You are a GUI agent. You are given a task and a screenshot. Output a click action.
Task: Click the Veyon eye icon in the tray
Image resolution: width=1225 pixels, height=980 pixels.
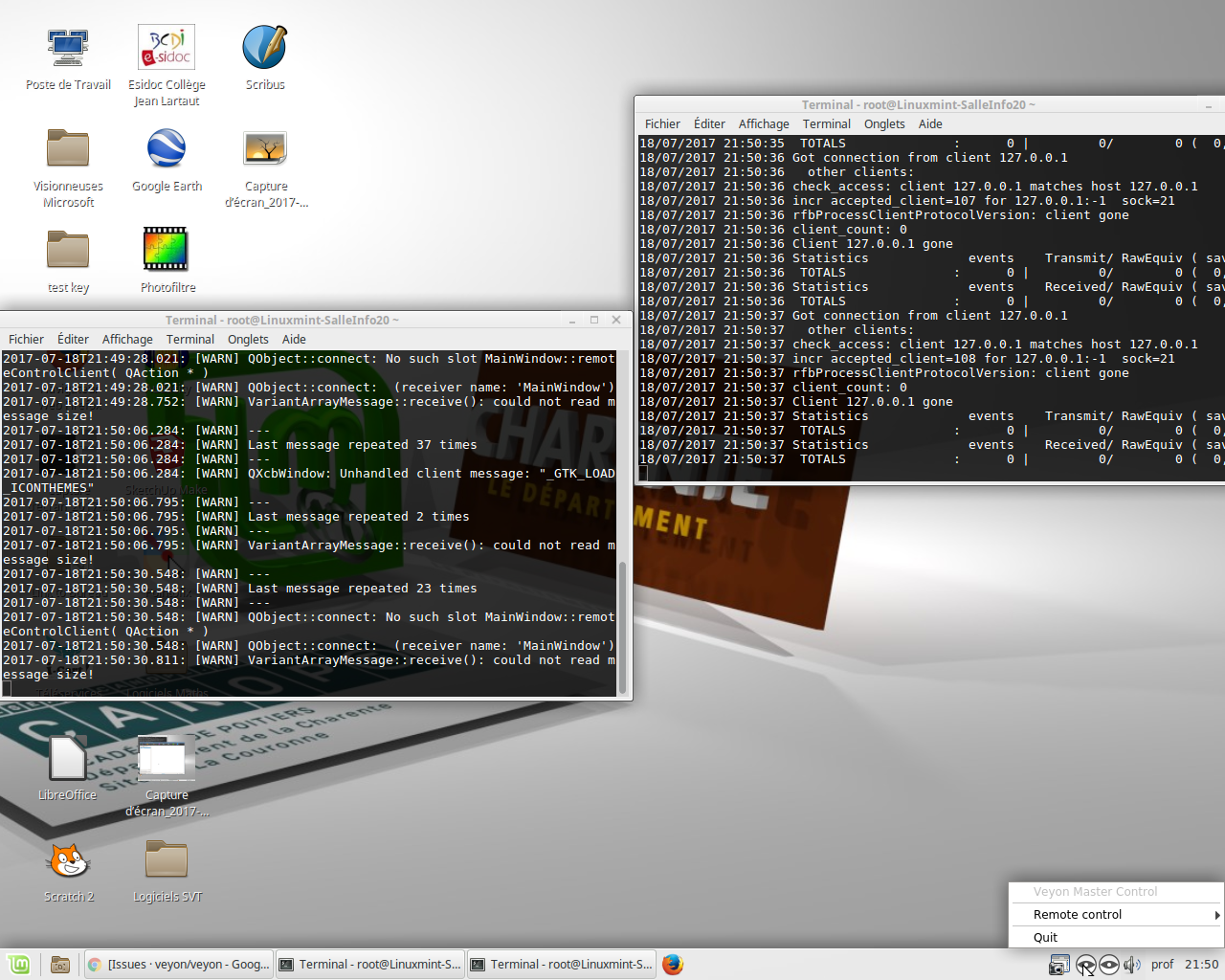(x=1084, y=965)
